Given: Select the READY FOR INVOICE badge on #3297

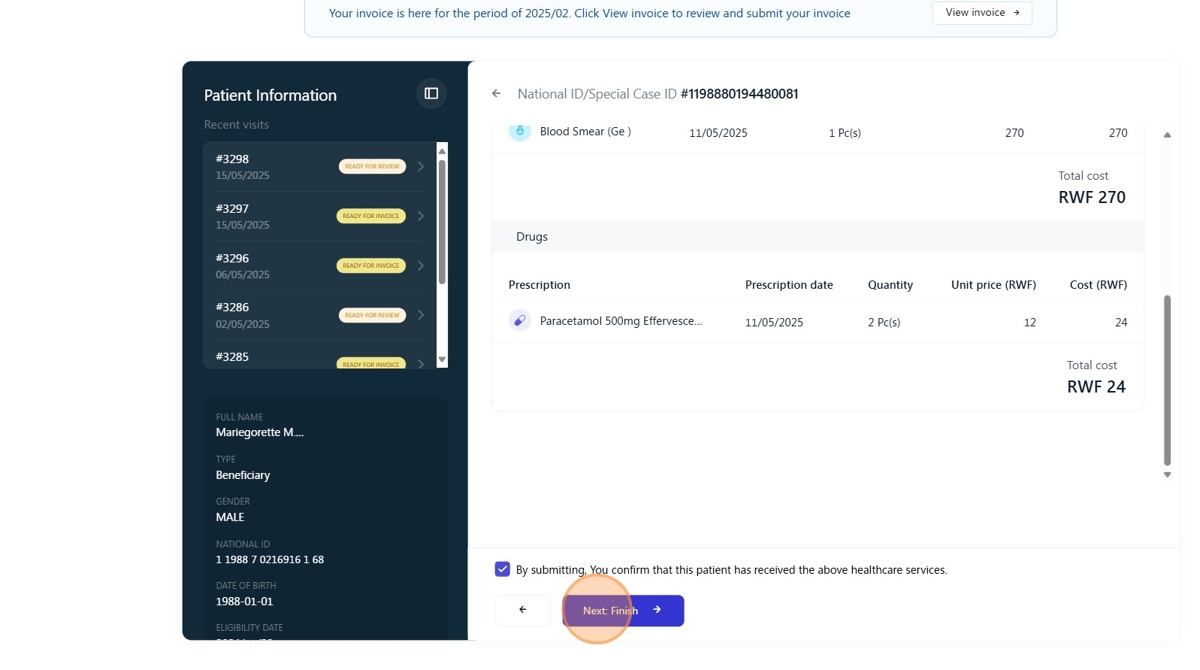Looking at the screenshot, I should click(371, 216).
